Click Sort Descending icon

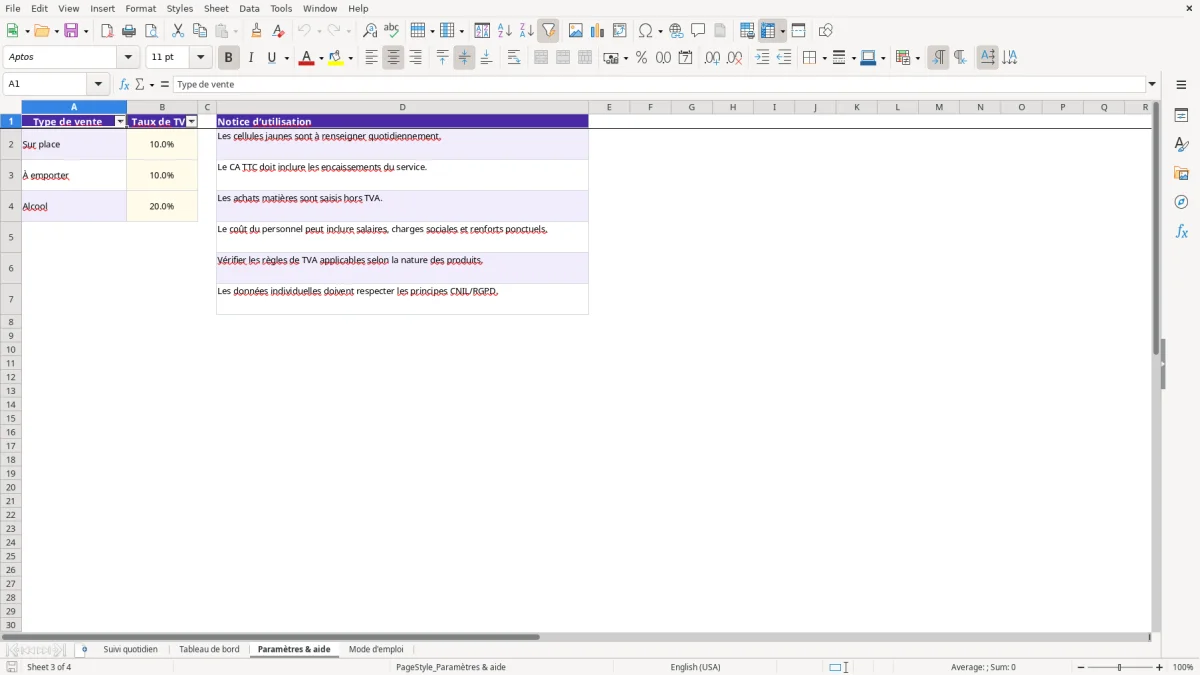[x=526, y=31]
